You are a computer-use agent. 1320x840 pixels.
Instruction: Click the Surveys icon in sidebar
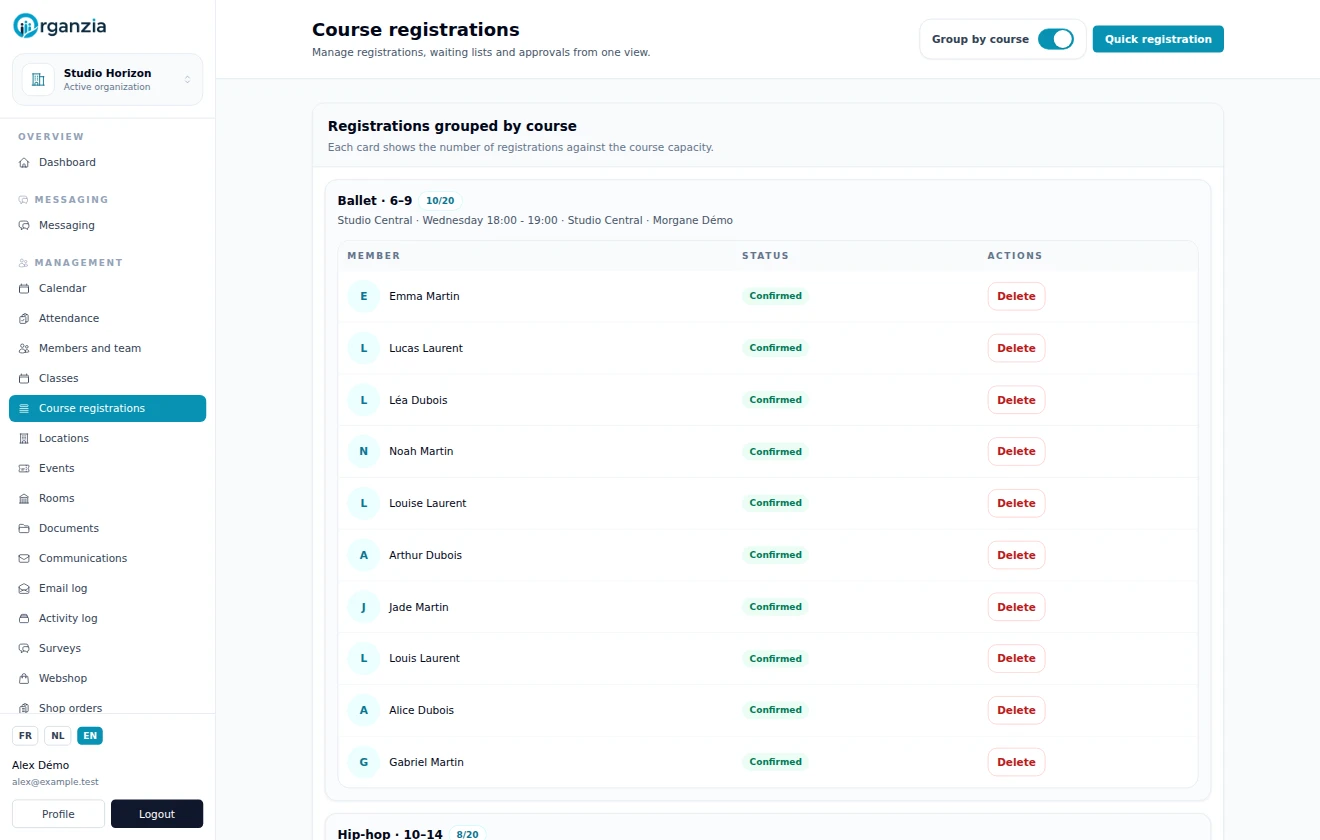click(24, 648)
